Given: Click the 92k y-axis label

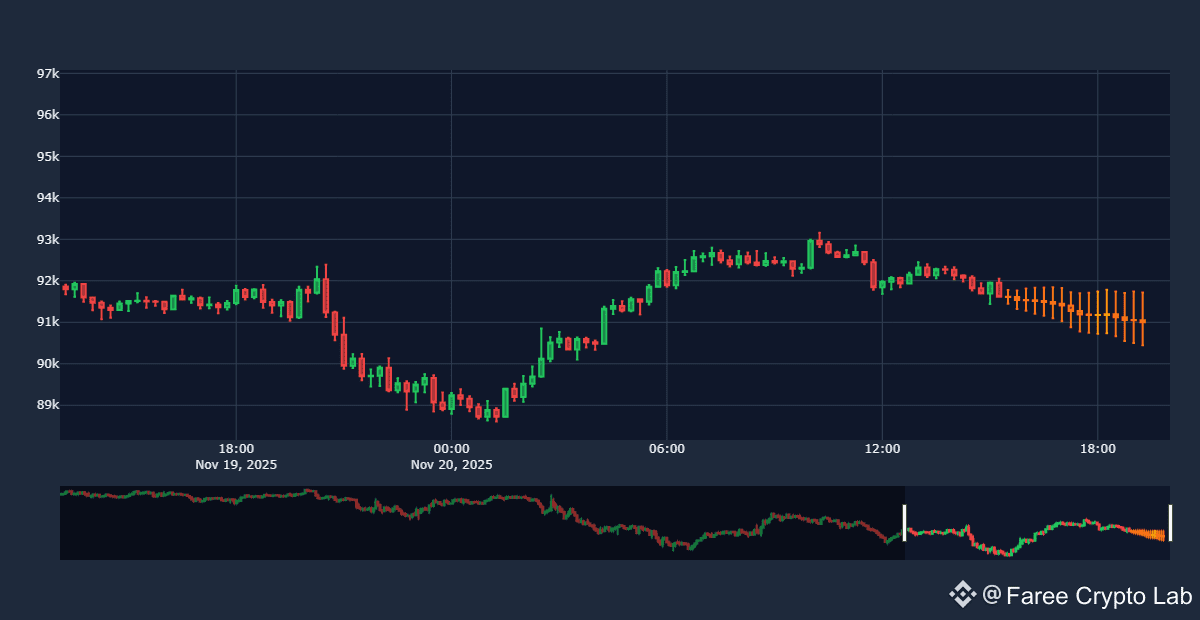Looking at the screenshot, I should (48, 281).
